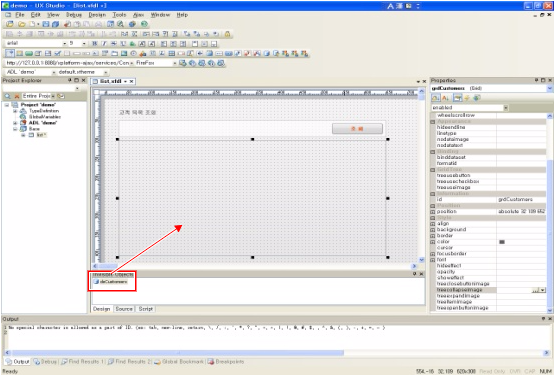Screen dimensions: 555x376
Task: Click the categorized view icon in Properties
Action: 436,98
